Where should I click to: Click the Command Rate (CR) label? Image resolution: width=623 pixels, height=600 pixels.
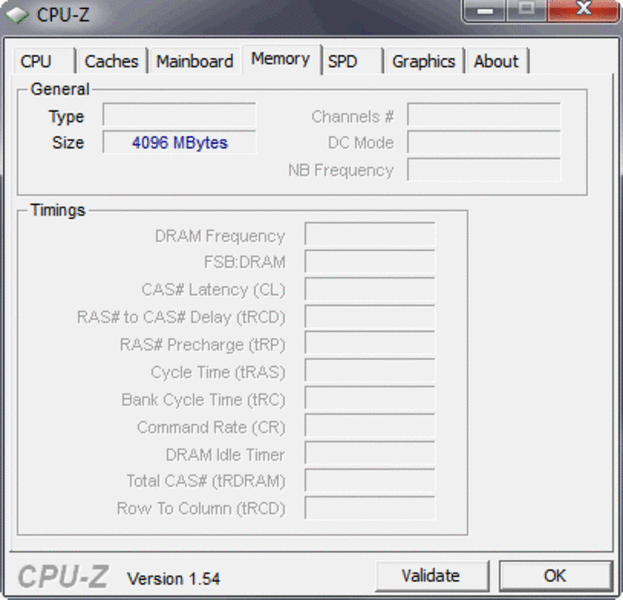pos(211,428)
